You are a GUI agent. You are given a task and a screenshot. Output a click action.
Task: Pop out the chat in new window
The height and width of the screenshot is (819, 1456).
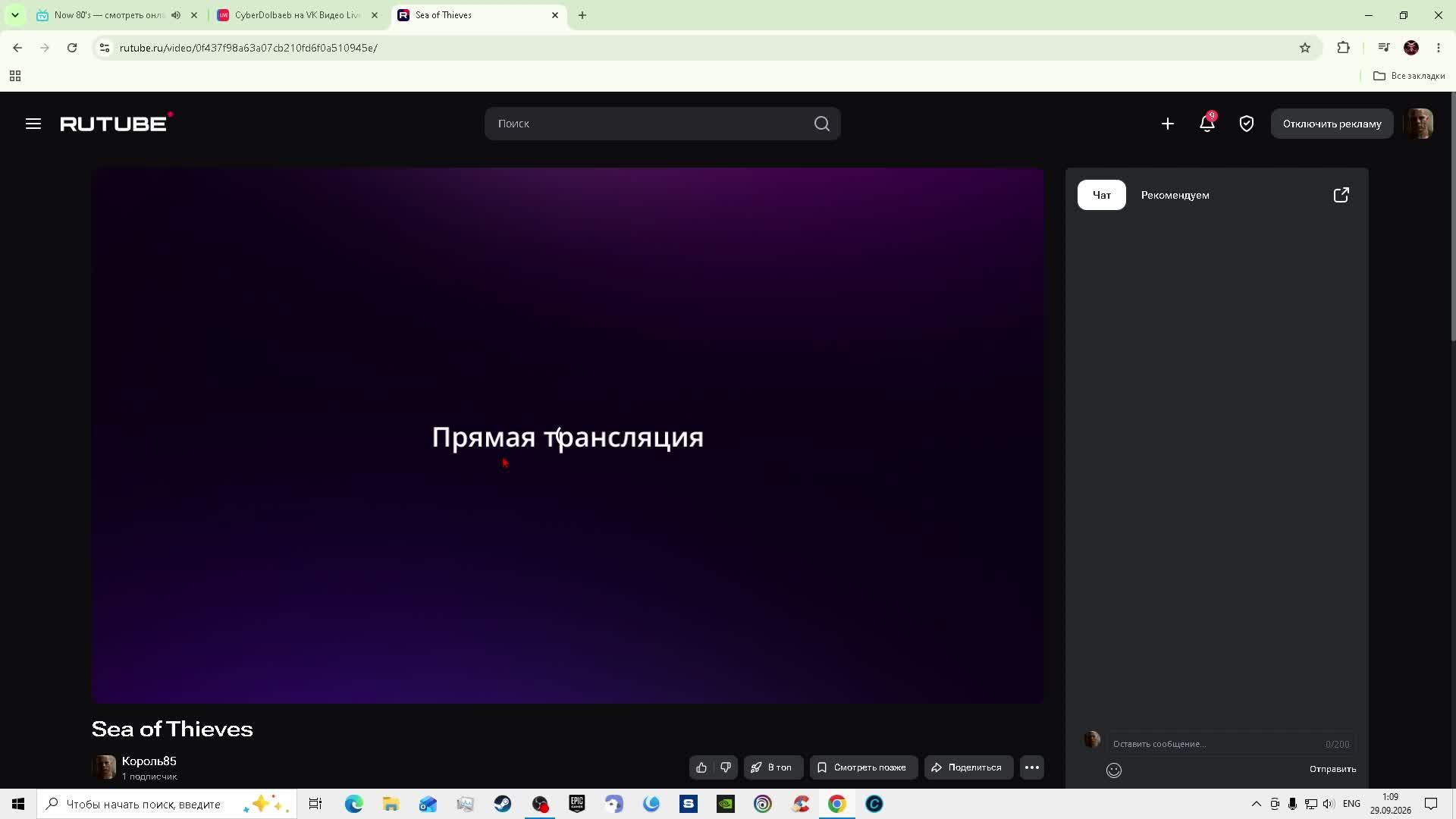coord(1341,195)
